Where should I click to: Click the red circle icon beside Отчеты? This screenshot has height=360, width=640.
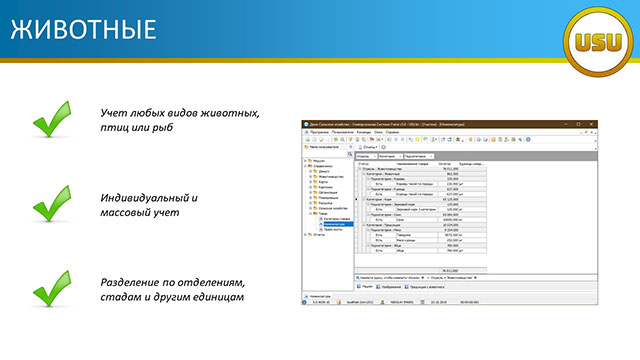(x=383, y=147)
